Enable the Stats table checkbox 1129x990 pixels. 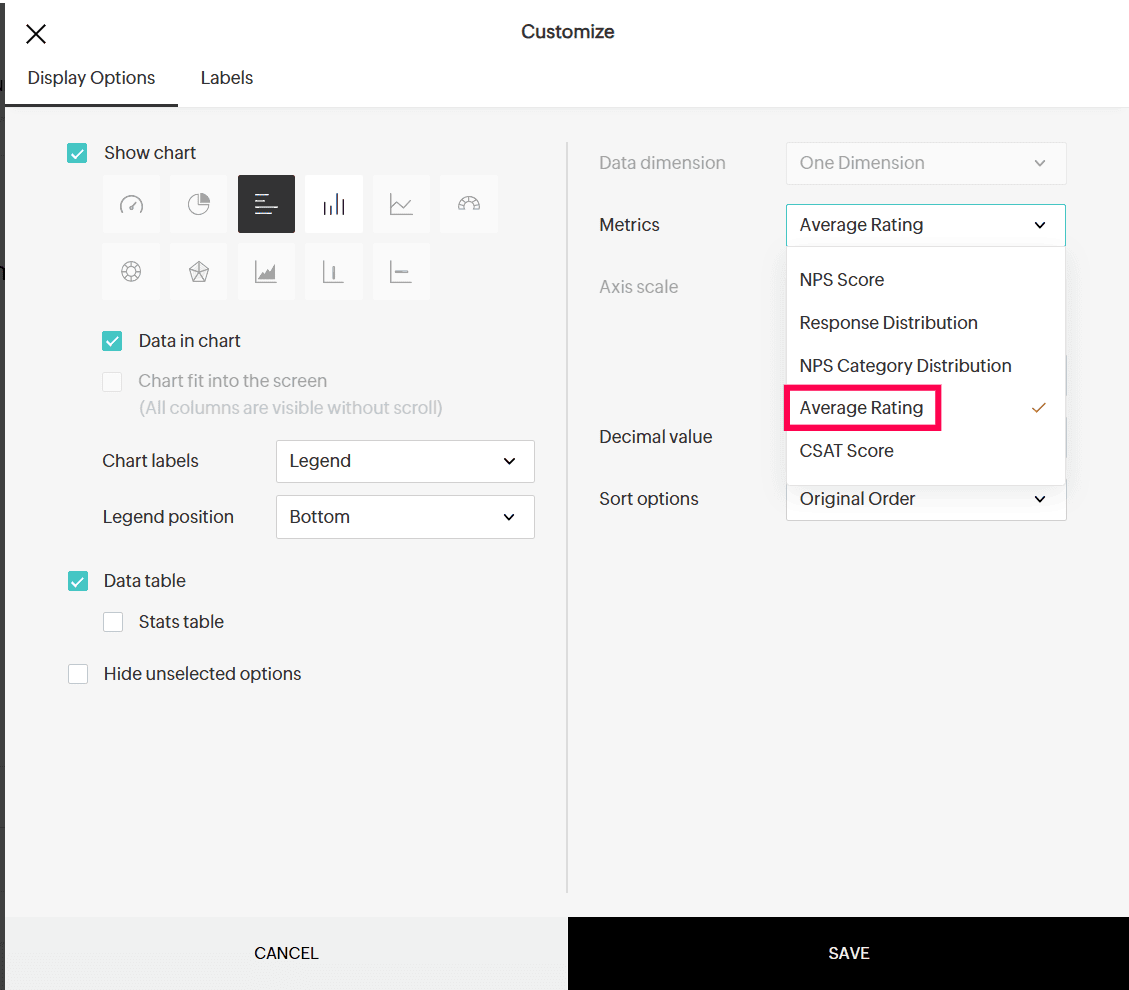[113, 622]
